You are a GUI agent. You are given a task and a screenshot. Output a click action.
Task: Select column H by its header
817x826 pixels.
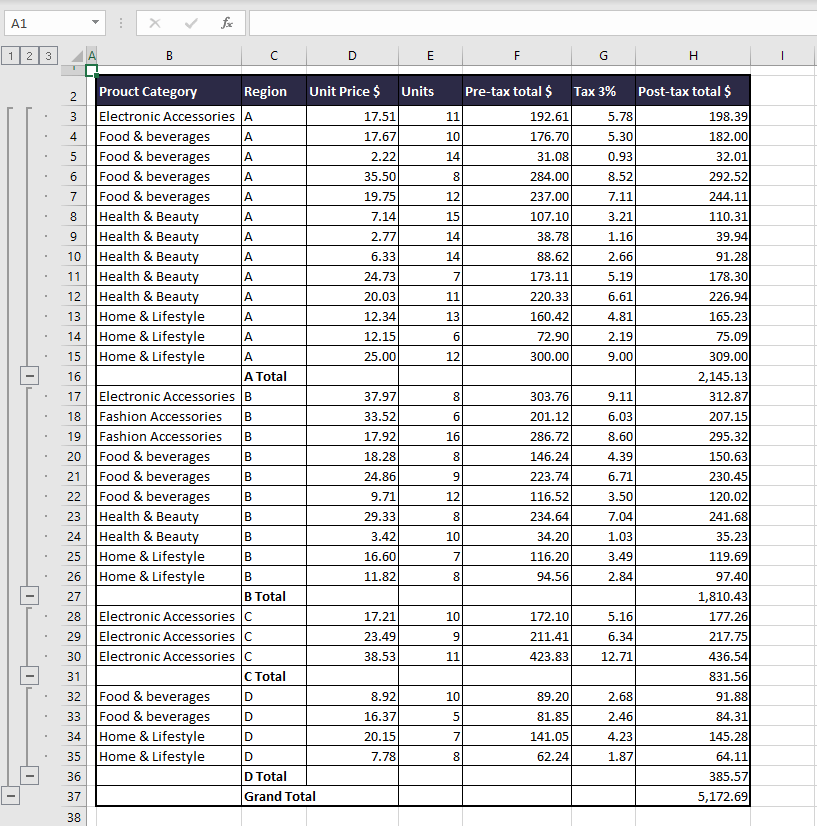[x=693, y=55]
